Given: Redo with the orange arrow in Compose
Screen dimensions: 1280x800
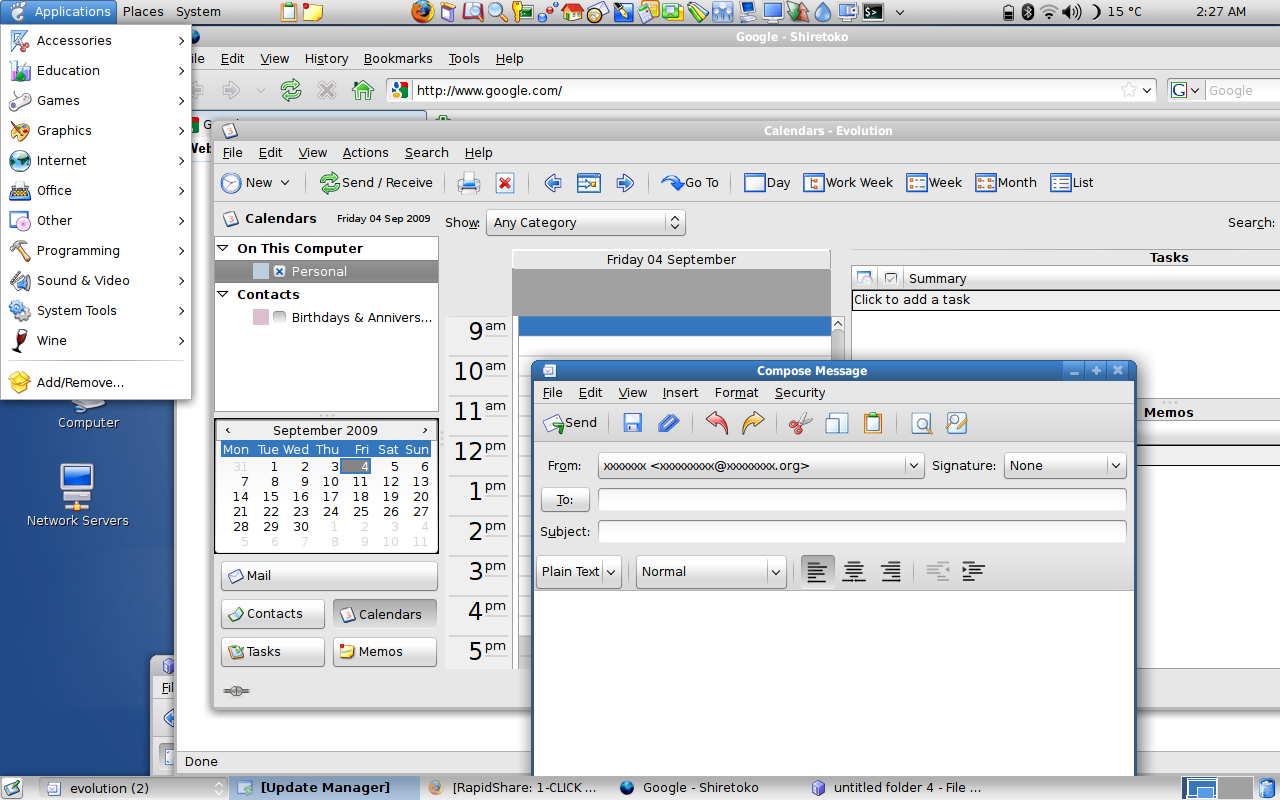Looking at the screenshot, I should coord(753,423).
